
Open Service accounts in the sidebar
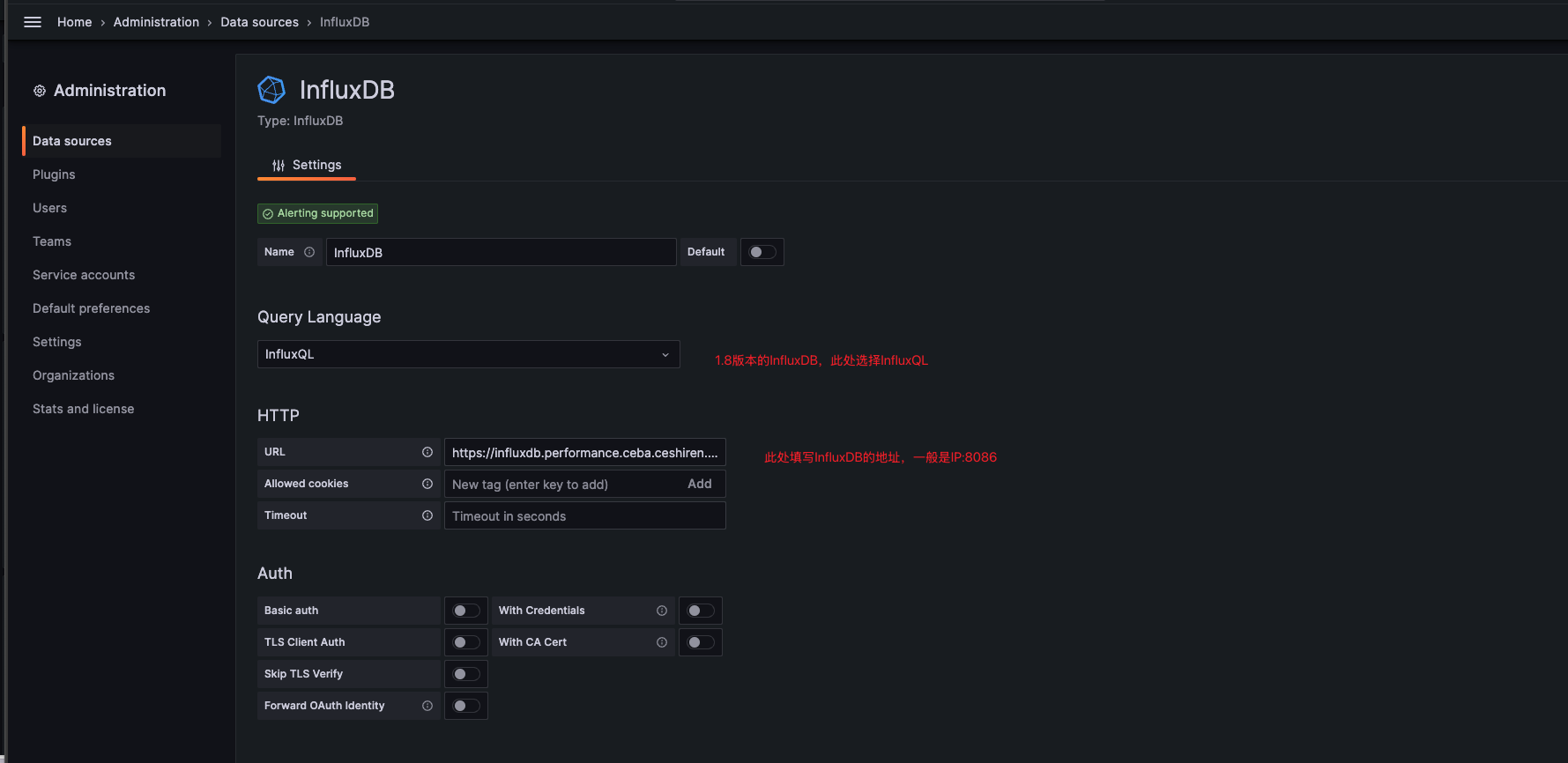[x=84, y=275]
